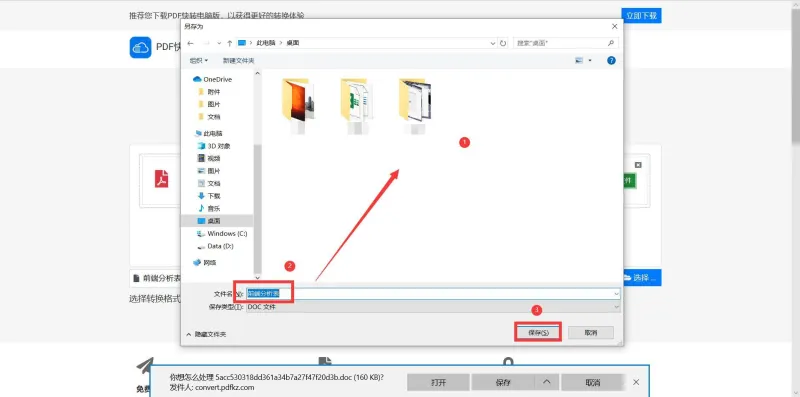Open 3D 对象 in the sidebar
800x397 pixels.
point(214,146)
